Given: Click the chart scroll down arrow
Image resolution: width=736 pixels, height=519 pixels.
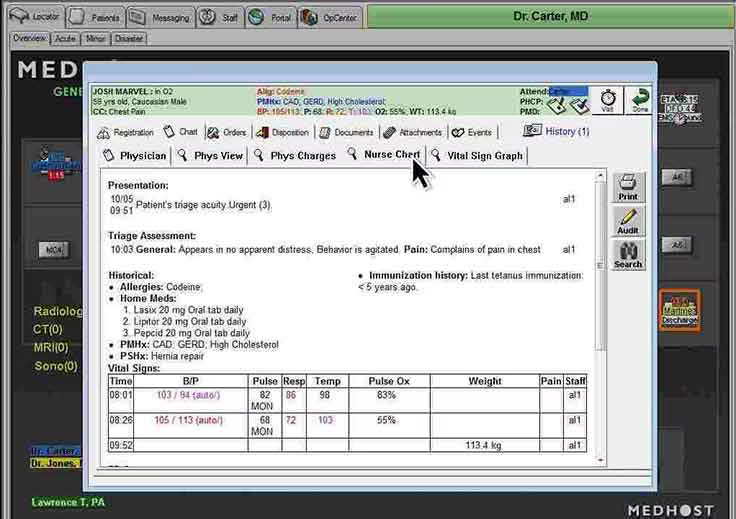Looking at the screenshot, I should coord(600,460).
